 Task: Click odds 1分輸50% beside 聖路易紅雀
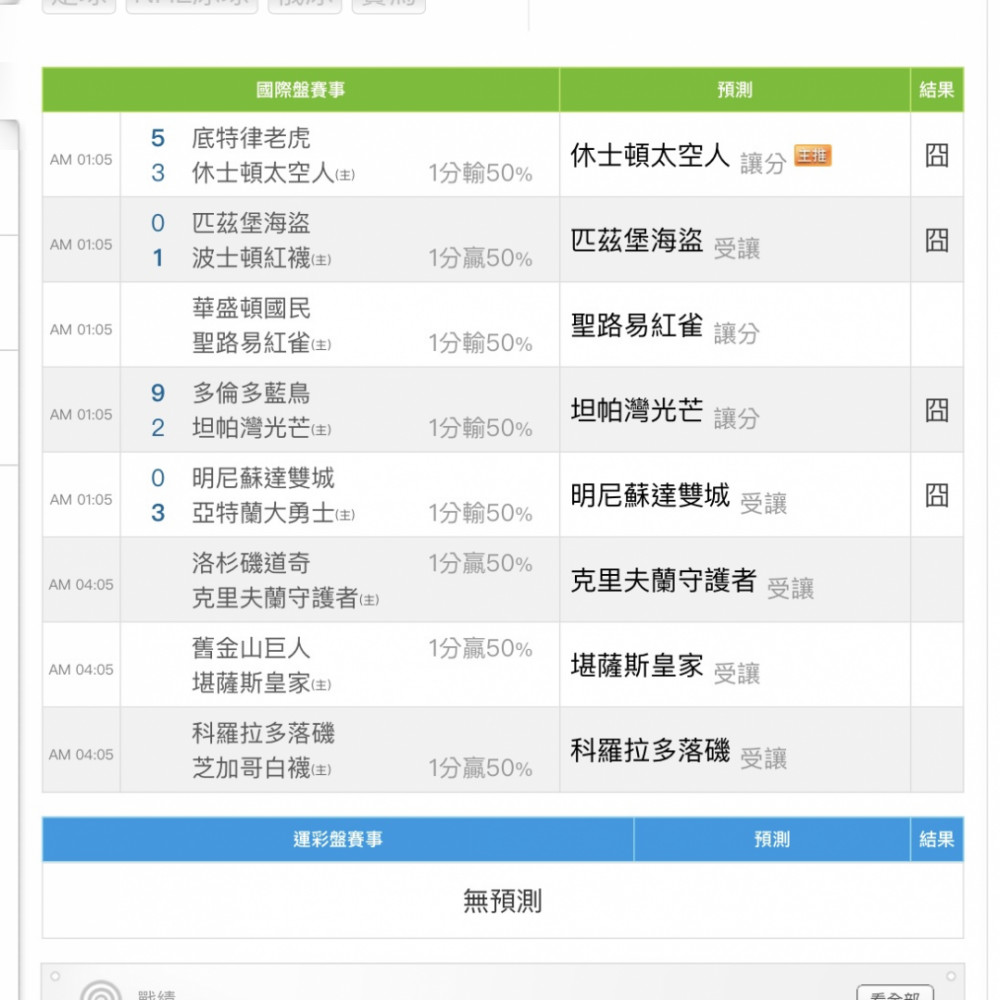coord(480,343)
